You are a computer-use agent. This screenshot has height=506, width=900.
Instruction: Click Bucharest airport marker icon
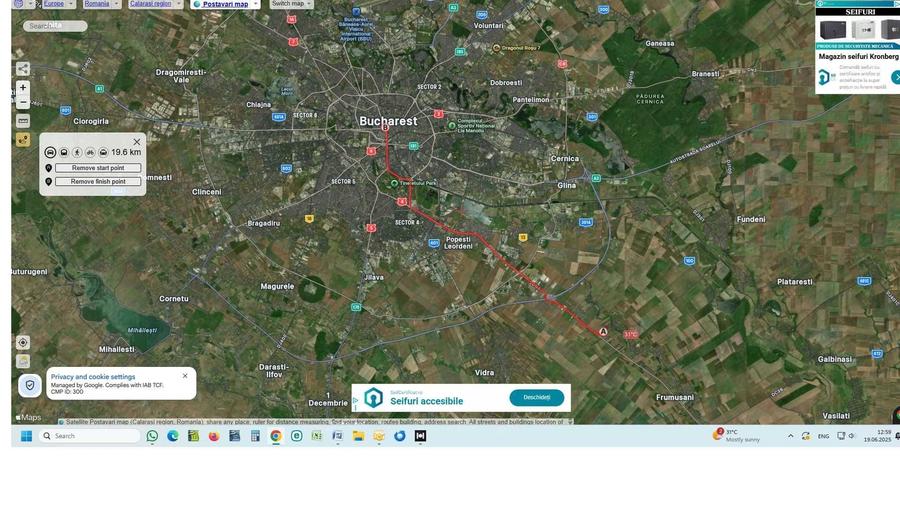[356, 11]
